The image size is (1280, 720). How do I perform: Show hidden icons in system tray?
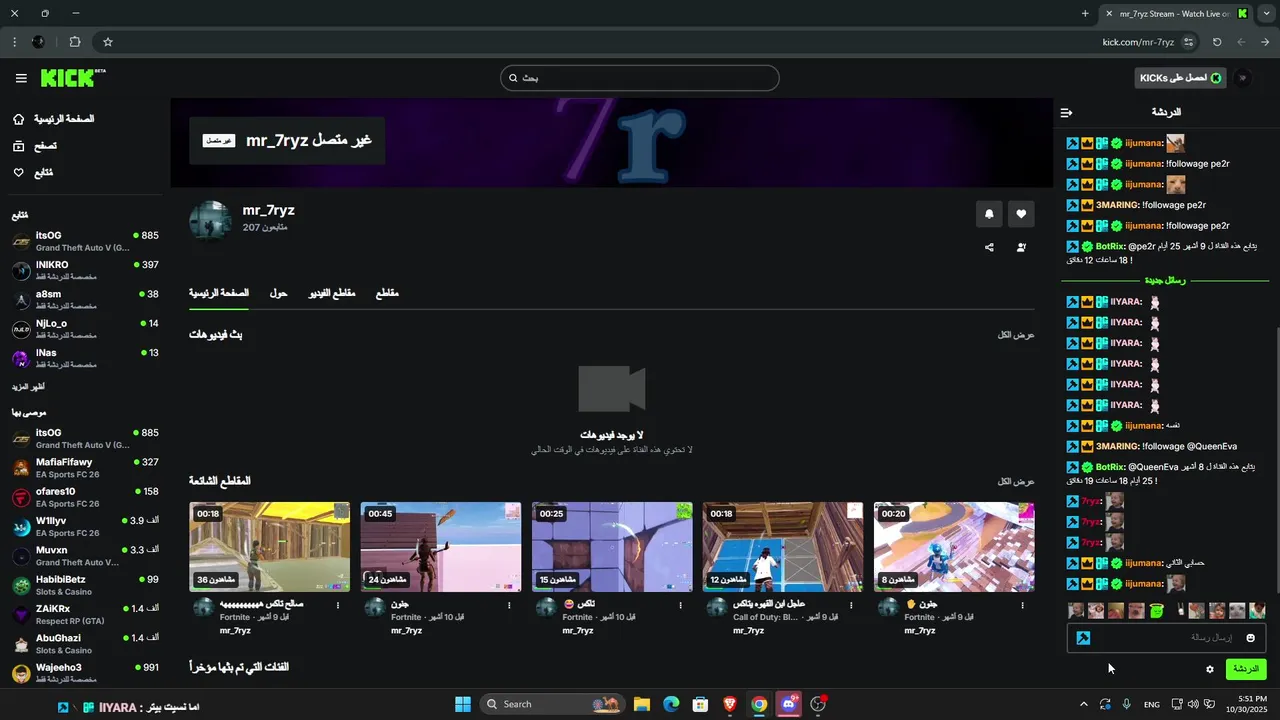tap(1084, 704)
